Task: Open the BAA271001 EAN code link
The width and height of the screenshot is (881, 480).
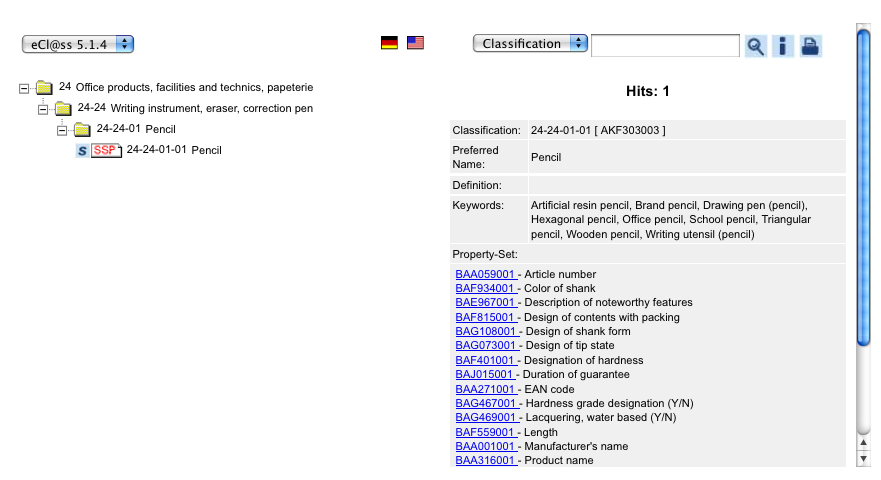Action: [x=486, y=389]
